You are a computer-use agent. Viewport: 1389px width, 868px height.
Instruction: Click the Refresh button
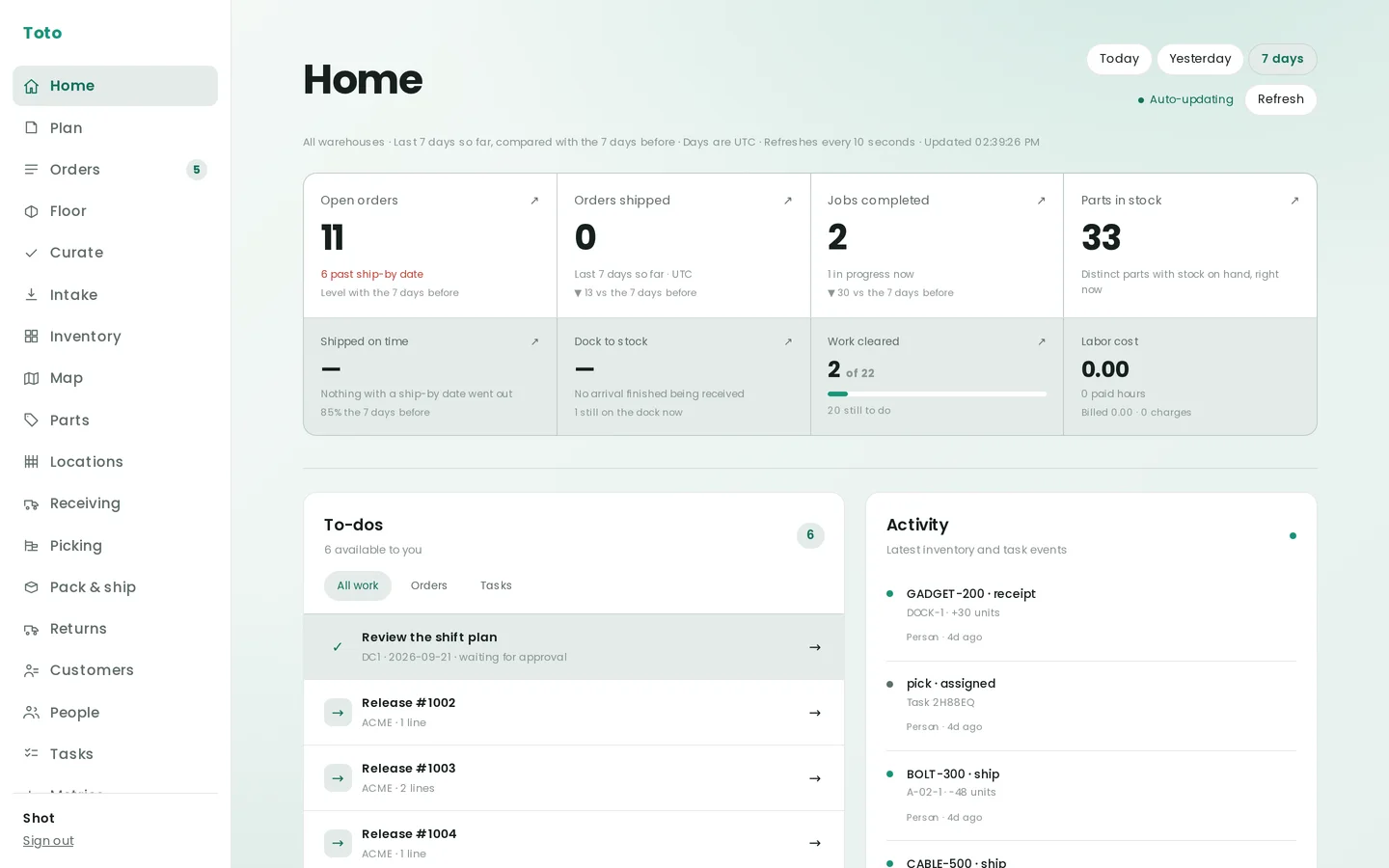(1280, 99)
